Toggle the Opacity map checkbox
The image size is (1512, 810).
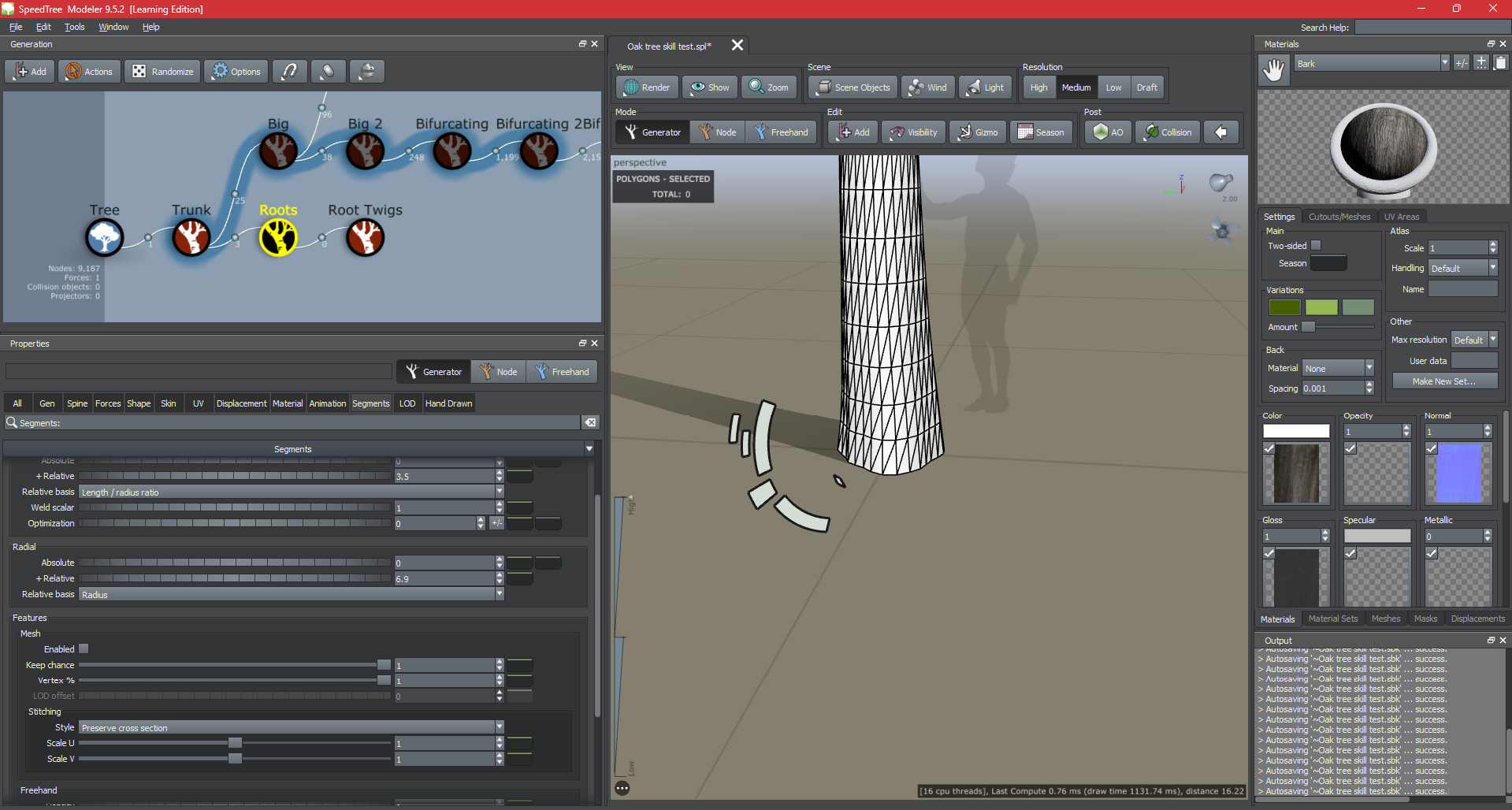point(1350,448)
